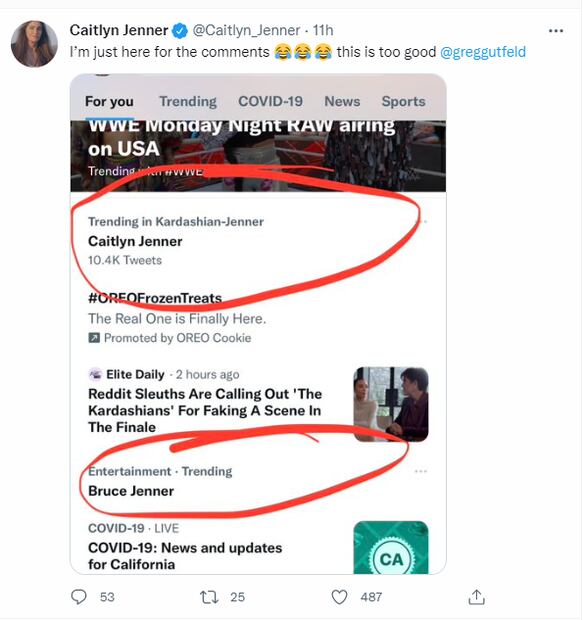Click the retweet arrows icon
Viewport: 583px width, 620px height.
(209, 597)
